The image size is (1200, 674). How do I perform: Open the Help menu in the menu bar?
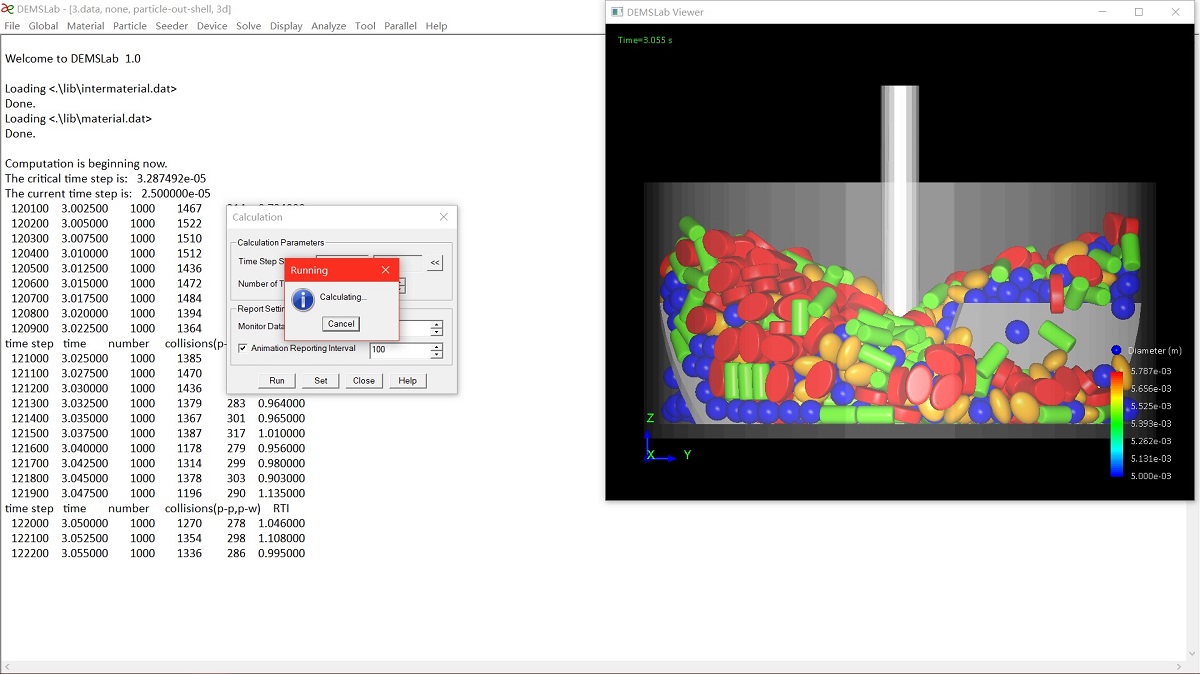tap(437, 26)
